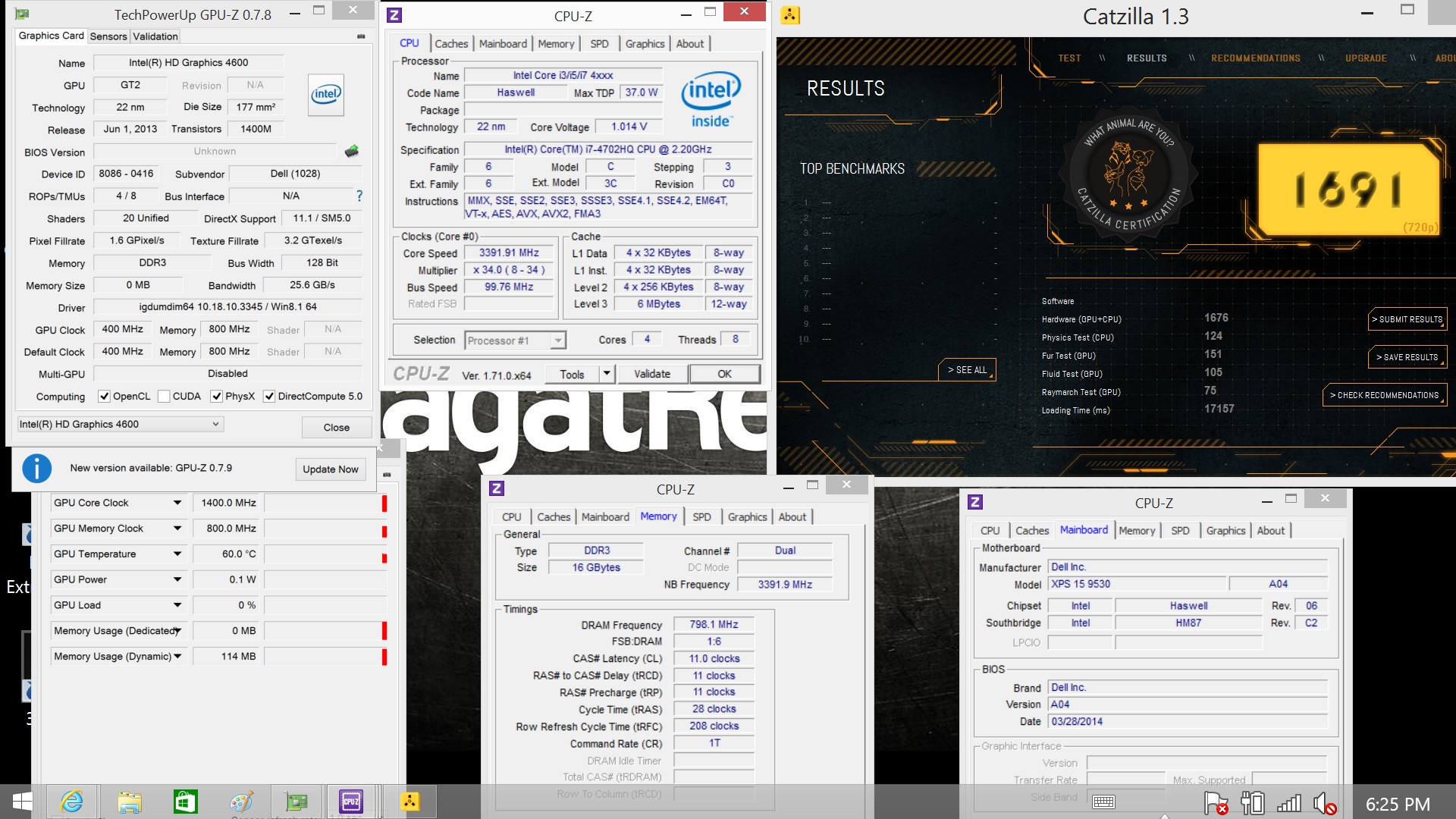Viewport: 1456px width, 819px height.
Task: Click the taskbar clock showing 6:25 PM
Action: tap(1398, 804)
